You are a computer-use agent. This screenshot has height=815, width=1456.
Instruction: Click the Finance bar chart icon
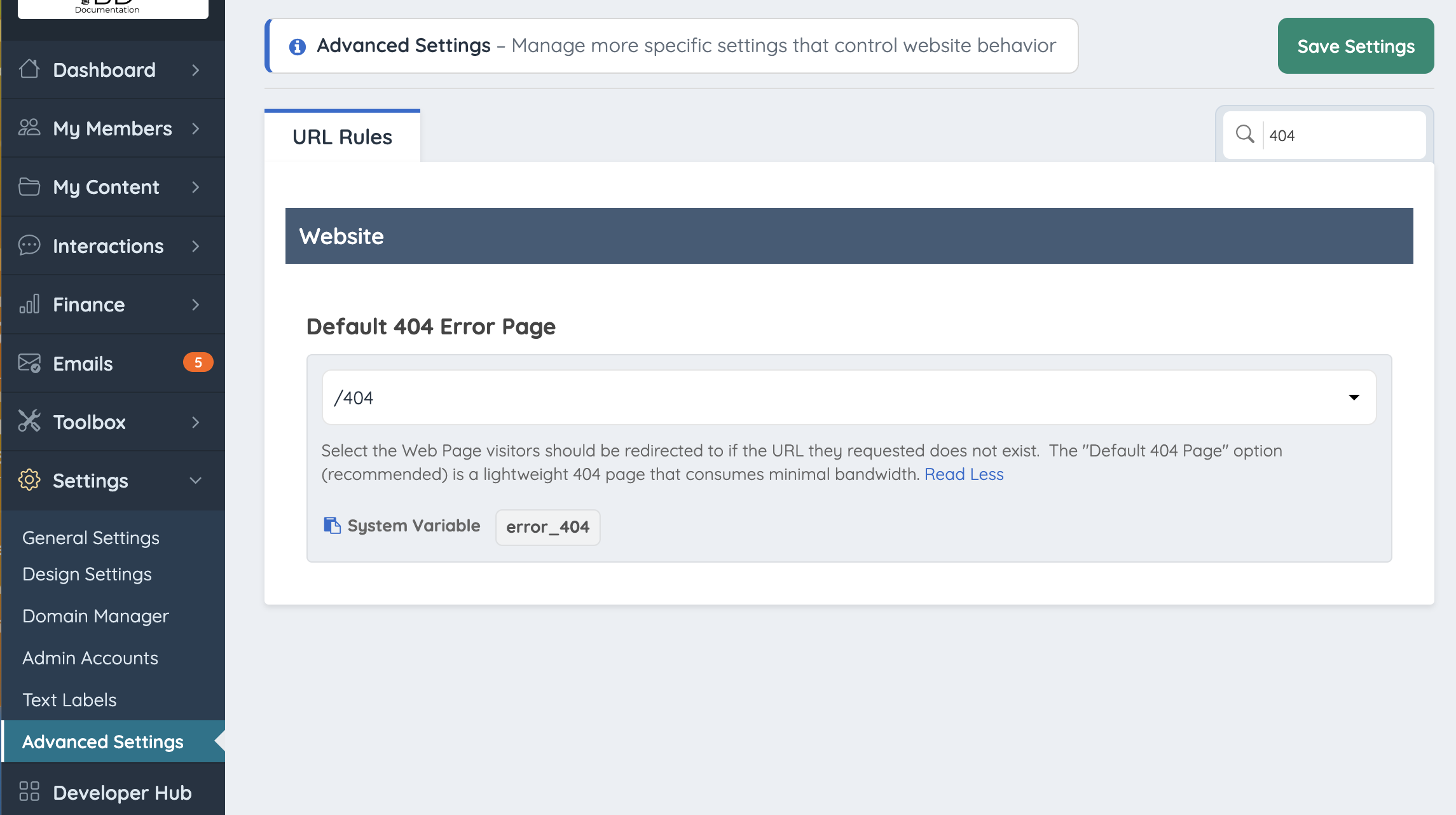29,305
